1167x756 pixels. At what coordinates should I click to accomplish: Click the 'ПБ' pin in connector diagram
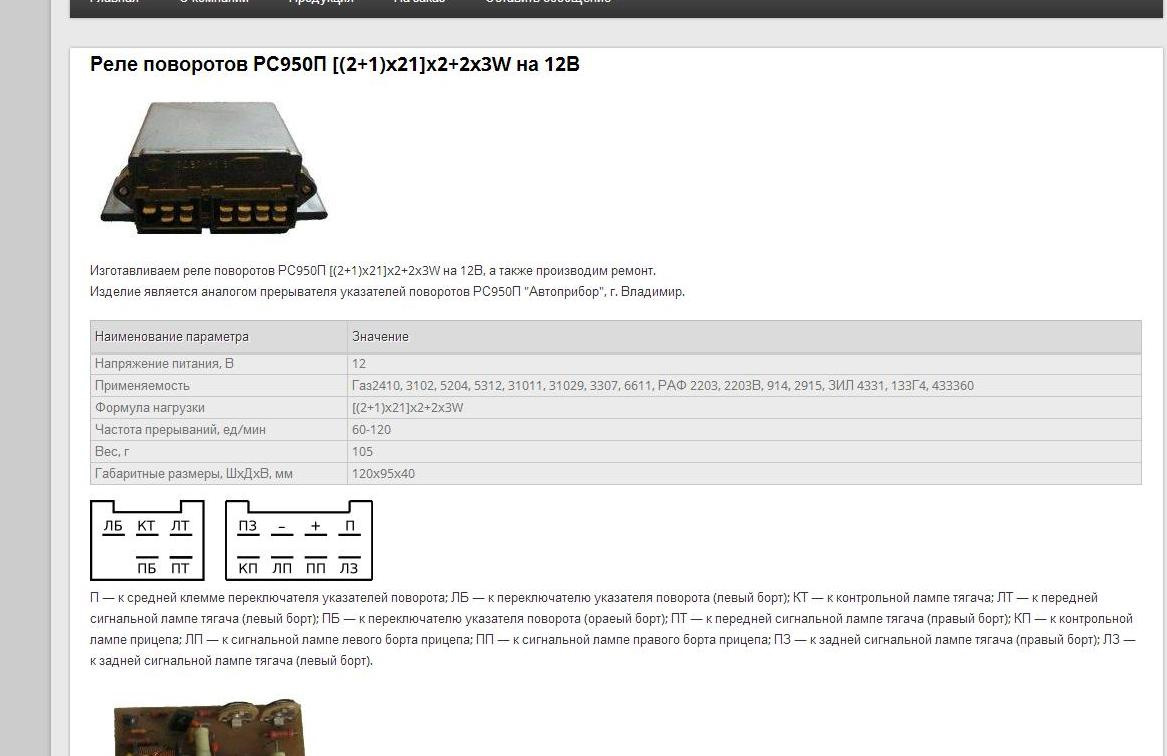coord(147,568)
